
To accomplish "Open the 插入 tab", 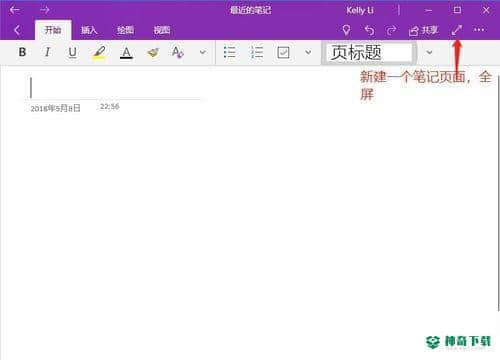I will tap(89, 30).
